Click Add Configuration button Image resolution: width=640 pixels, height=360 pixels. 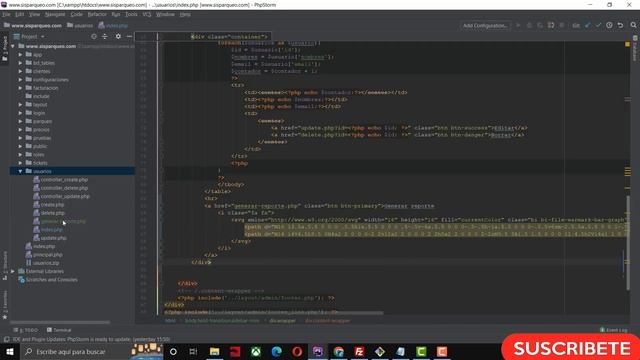[x=485, y=25]
